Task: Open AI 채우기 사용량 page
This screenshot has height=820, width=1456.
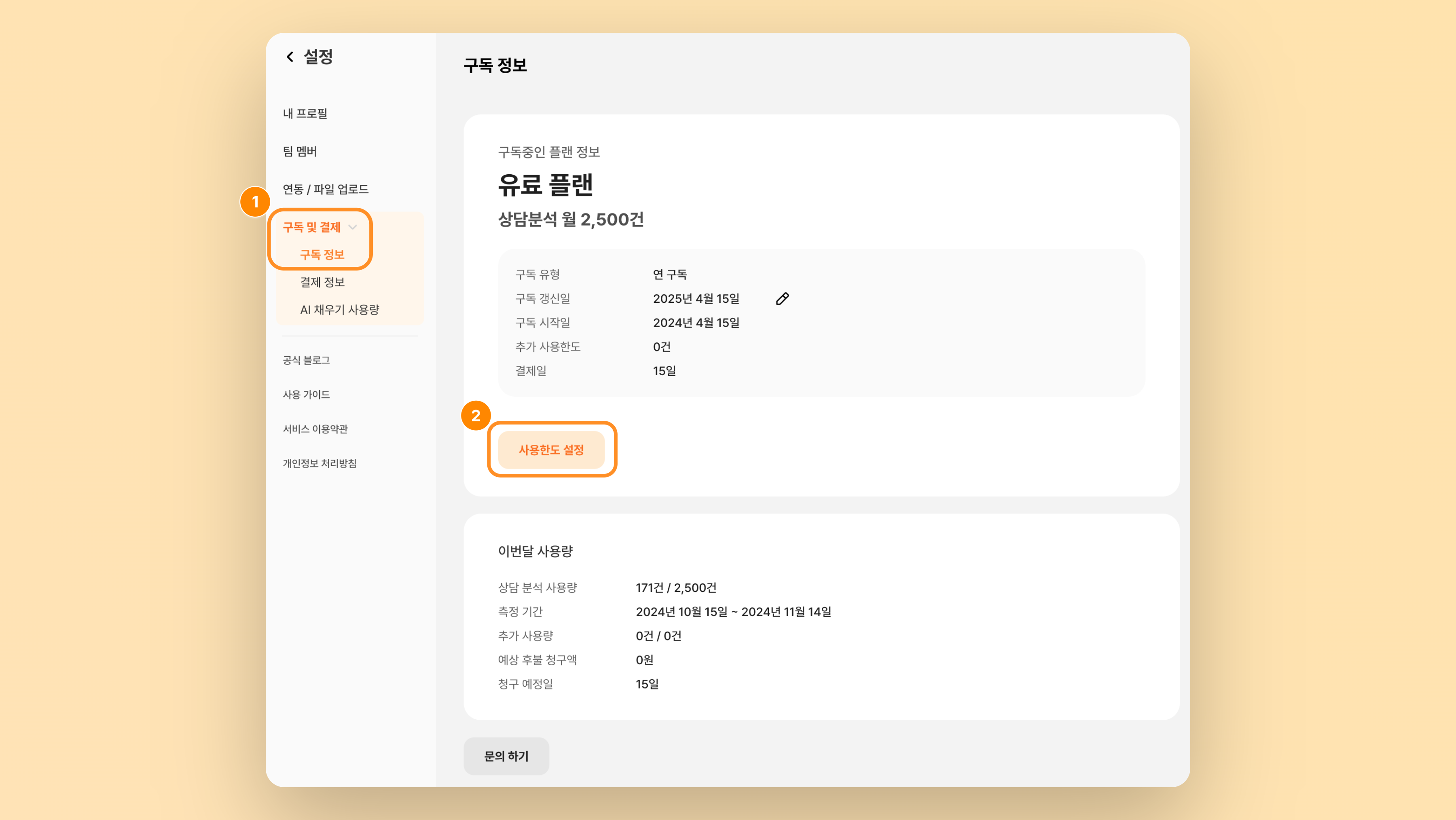Action: click(340, 310)
